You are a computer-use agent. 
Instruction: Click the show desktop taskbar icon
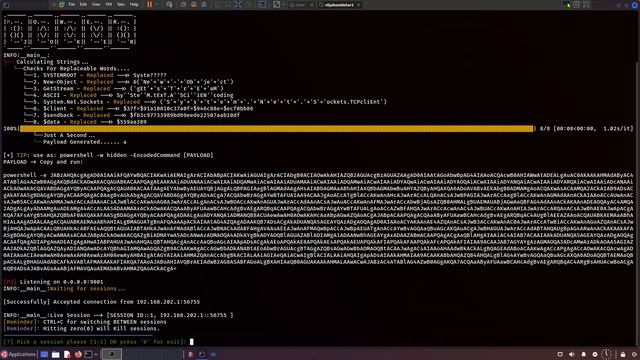tap(44, 354)
